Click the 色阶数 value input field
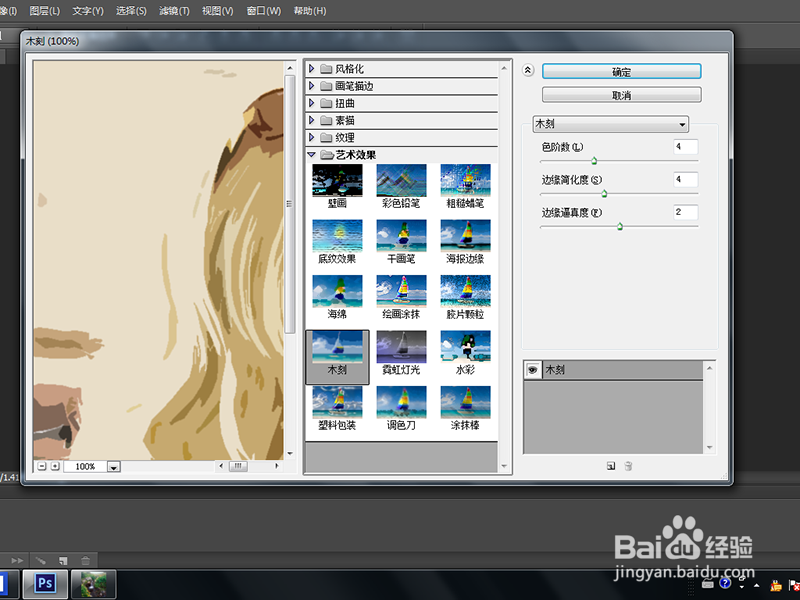This screenshot has width=800, height=600. tap(685, 147)
